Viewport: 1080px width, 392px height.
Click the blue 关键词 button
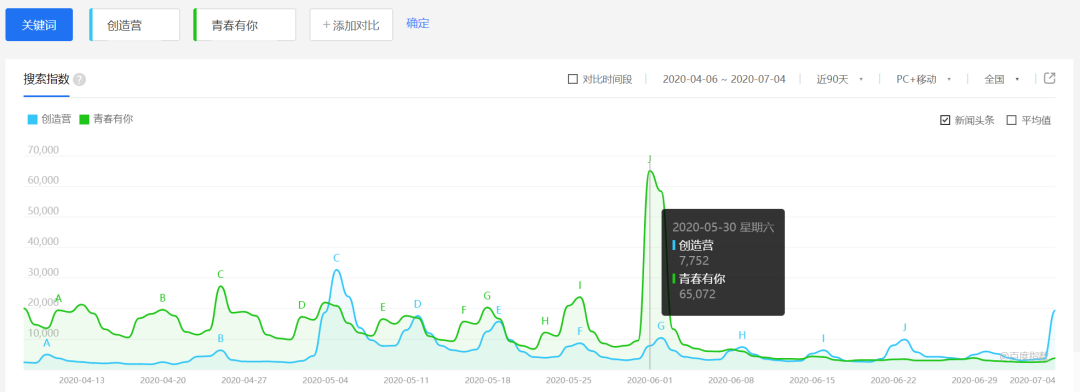tap(39, 25)
